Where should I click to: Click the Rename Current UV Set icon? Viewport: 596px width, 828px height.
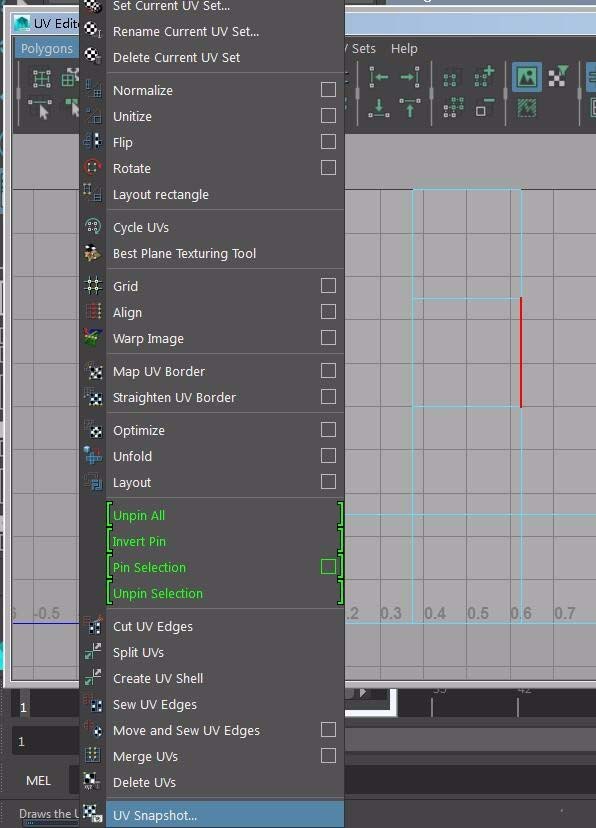(93, 30)
